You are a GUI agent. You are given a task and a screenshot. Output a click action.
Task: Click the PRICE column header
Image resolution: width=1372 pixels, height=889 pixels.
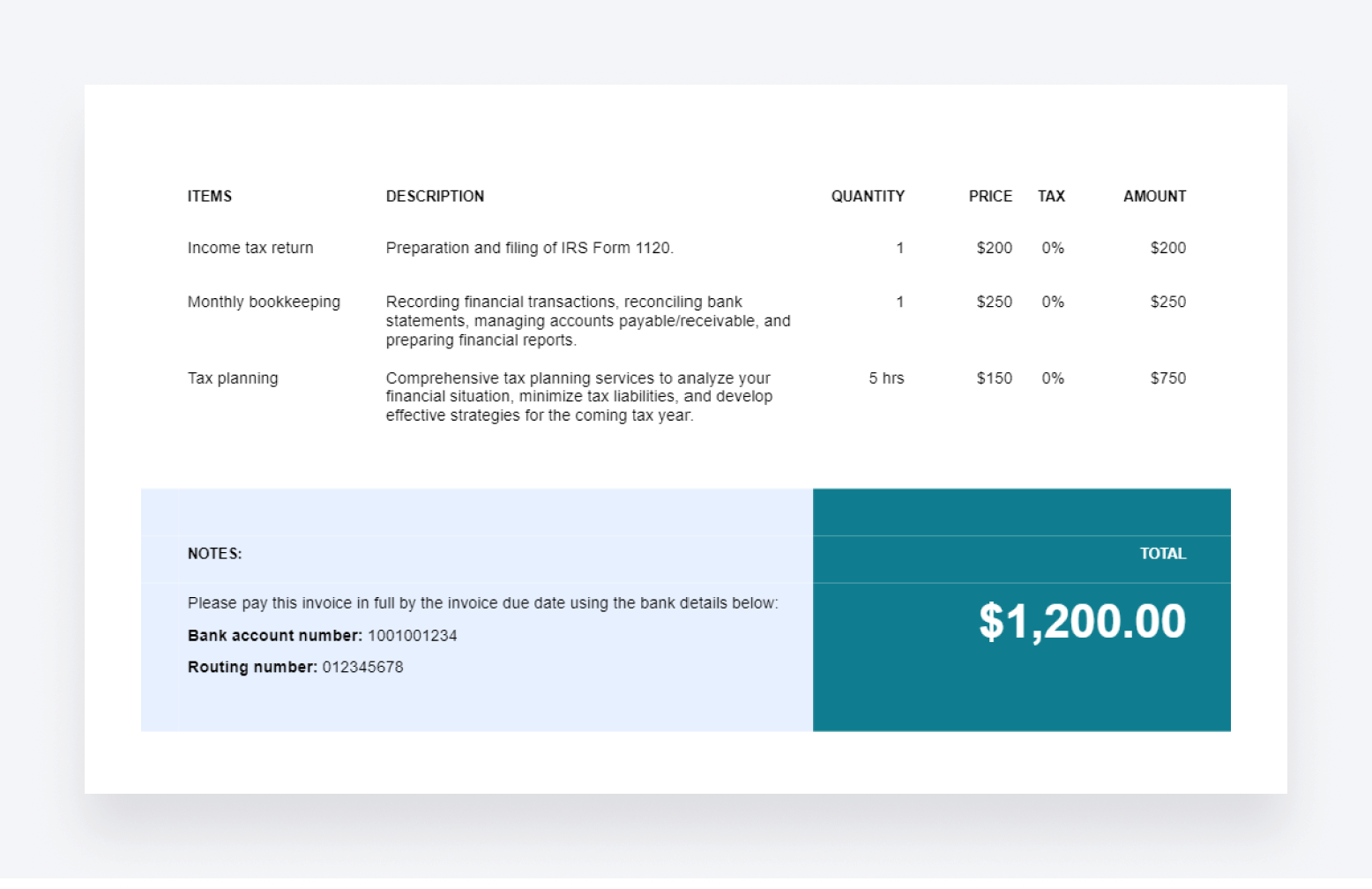[x=991, y=196]
